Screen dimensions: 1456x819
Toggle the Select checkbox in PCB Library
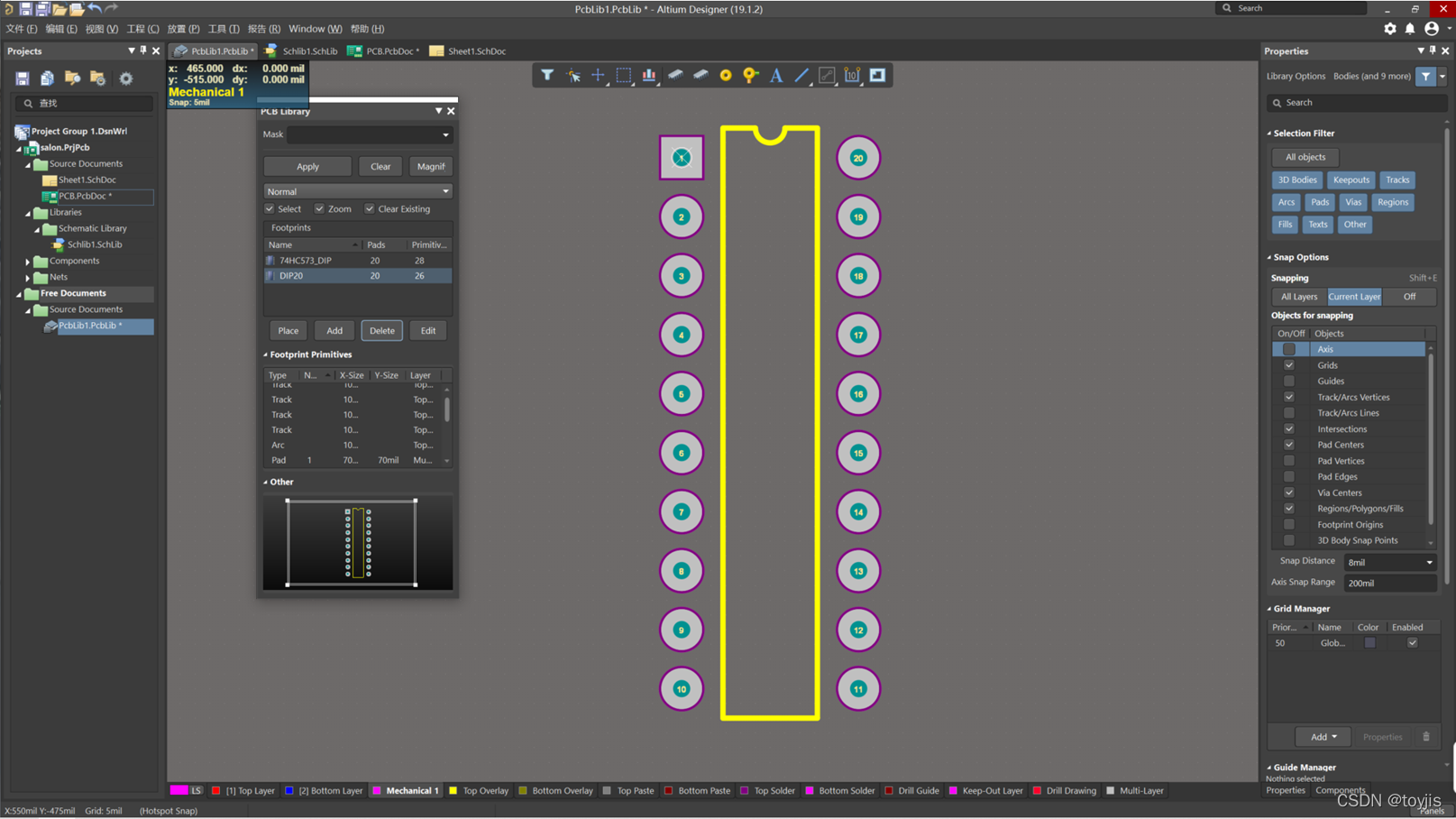[270, 209]
